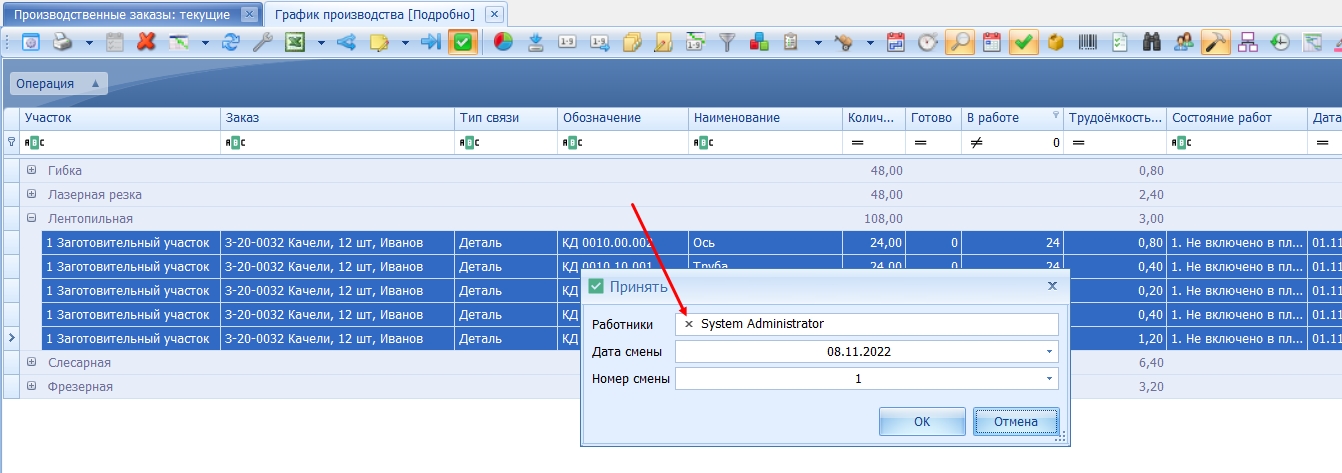Screen dimensions: 1342x473
Task: Click the blue arrow-to-bar icon
Action: pos(431,43)
